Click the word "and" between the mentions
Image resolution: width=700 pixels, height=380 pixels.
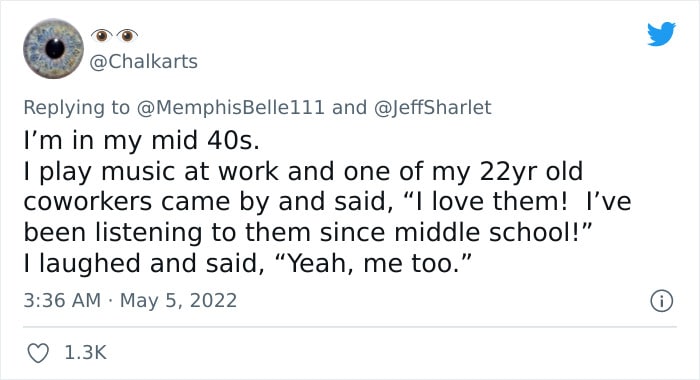tap(349, 107)
